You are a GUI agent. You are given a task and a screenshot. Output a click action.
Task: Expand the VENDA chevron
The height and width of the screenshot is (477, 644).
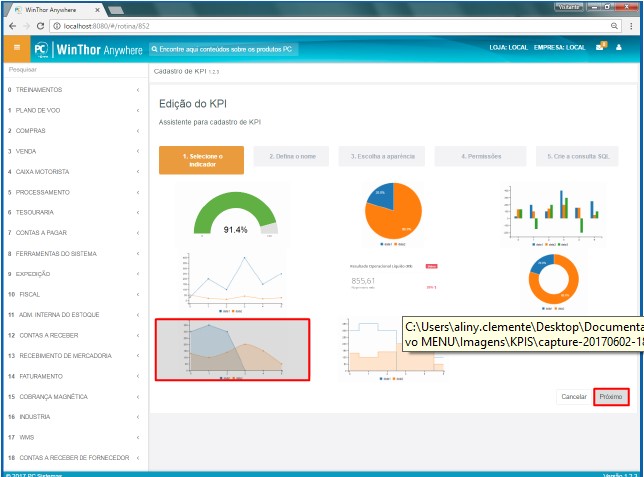click(138, 151)
